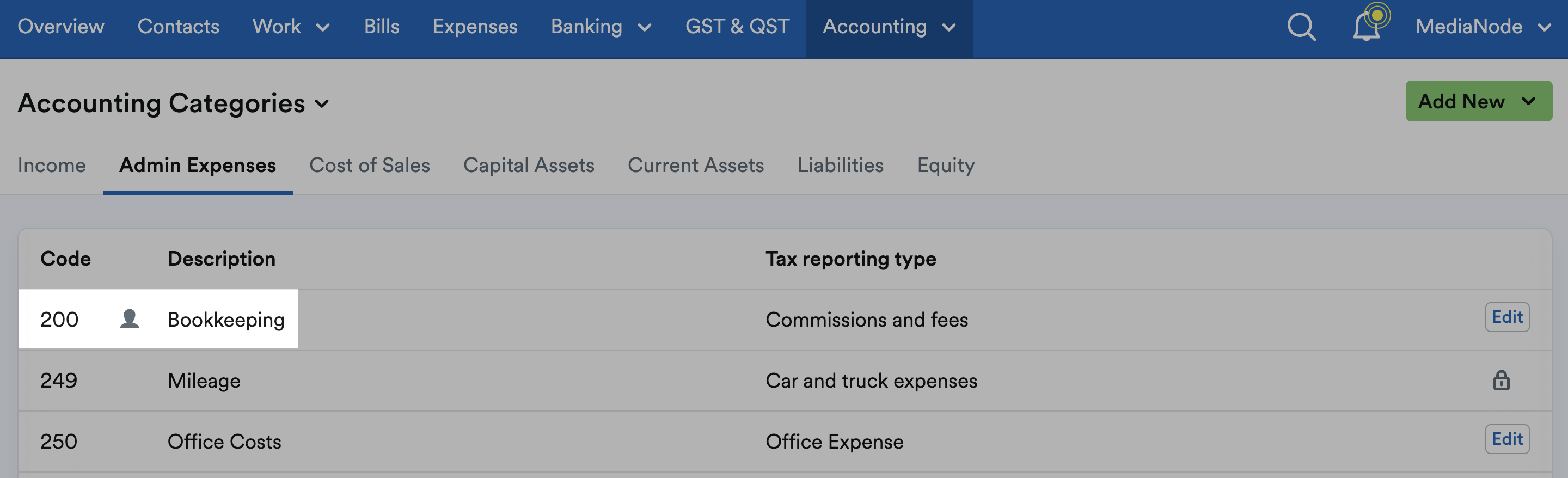The width and height of the screenshot is (1568, 478).
Task: Switch to the Income tab
Action: pyautogui.click(x=52, y=165)
